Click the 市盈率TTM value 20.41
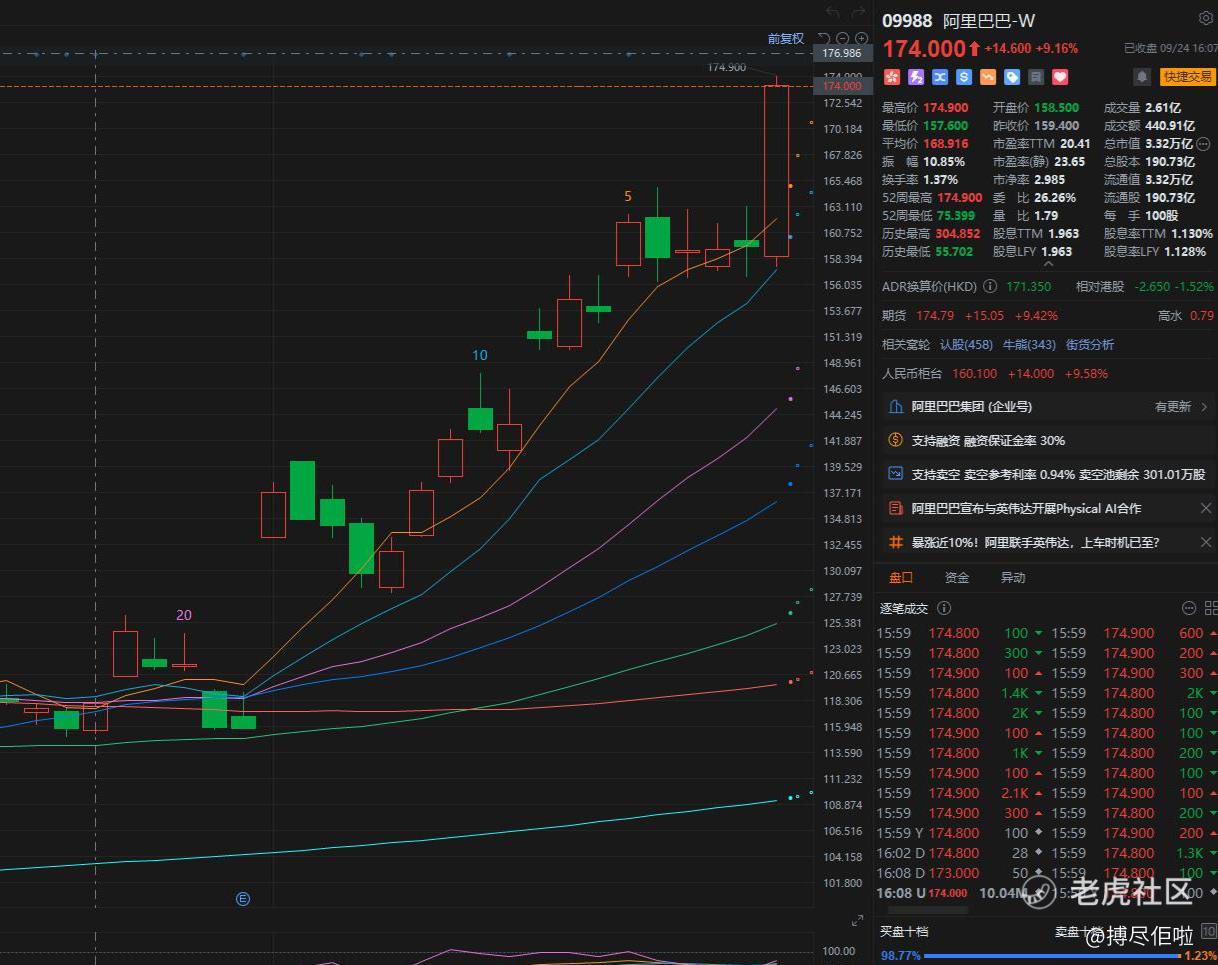Viewport: 1218px width, 965px height. 1075,144
